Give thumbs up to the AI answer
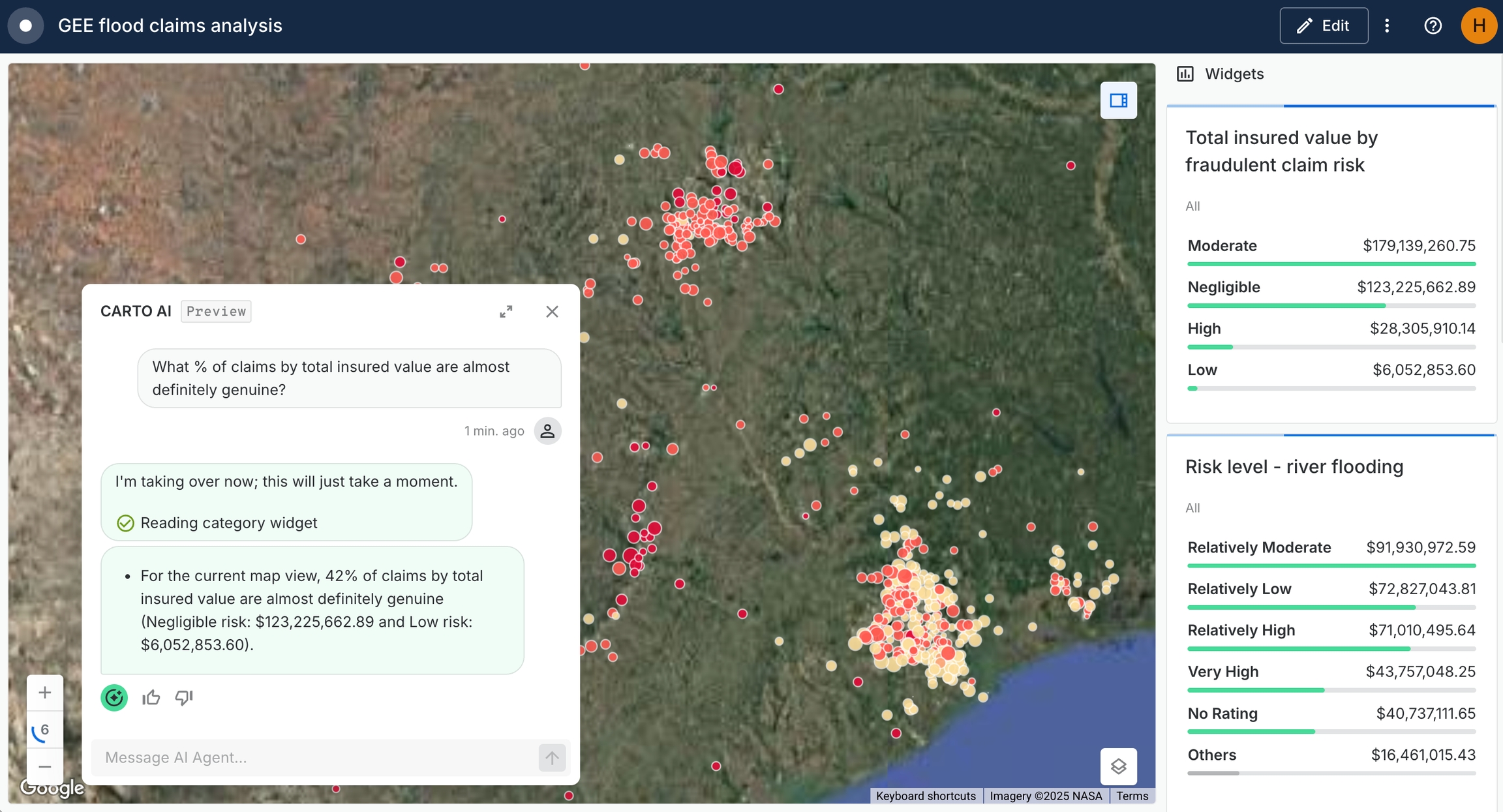This screenshot has height=812, width=1503. point(151,697)
